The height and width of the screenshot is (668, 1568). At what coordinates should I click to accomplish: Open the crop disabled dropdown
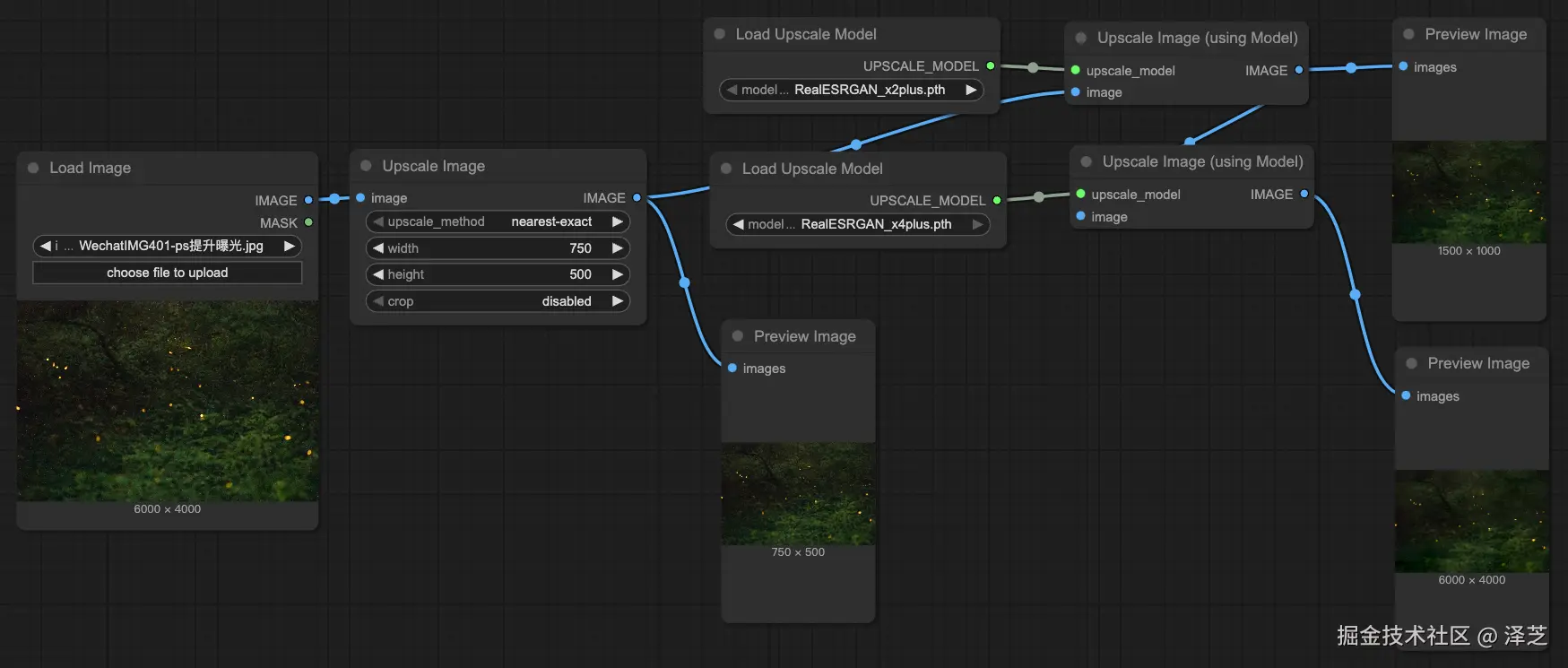pos(498,301)
